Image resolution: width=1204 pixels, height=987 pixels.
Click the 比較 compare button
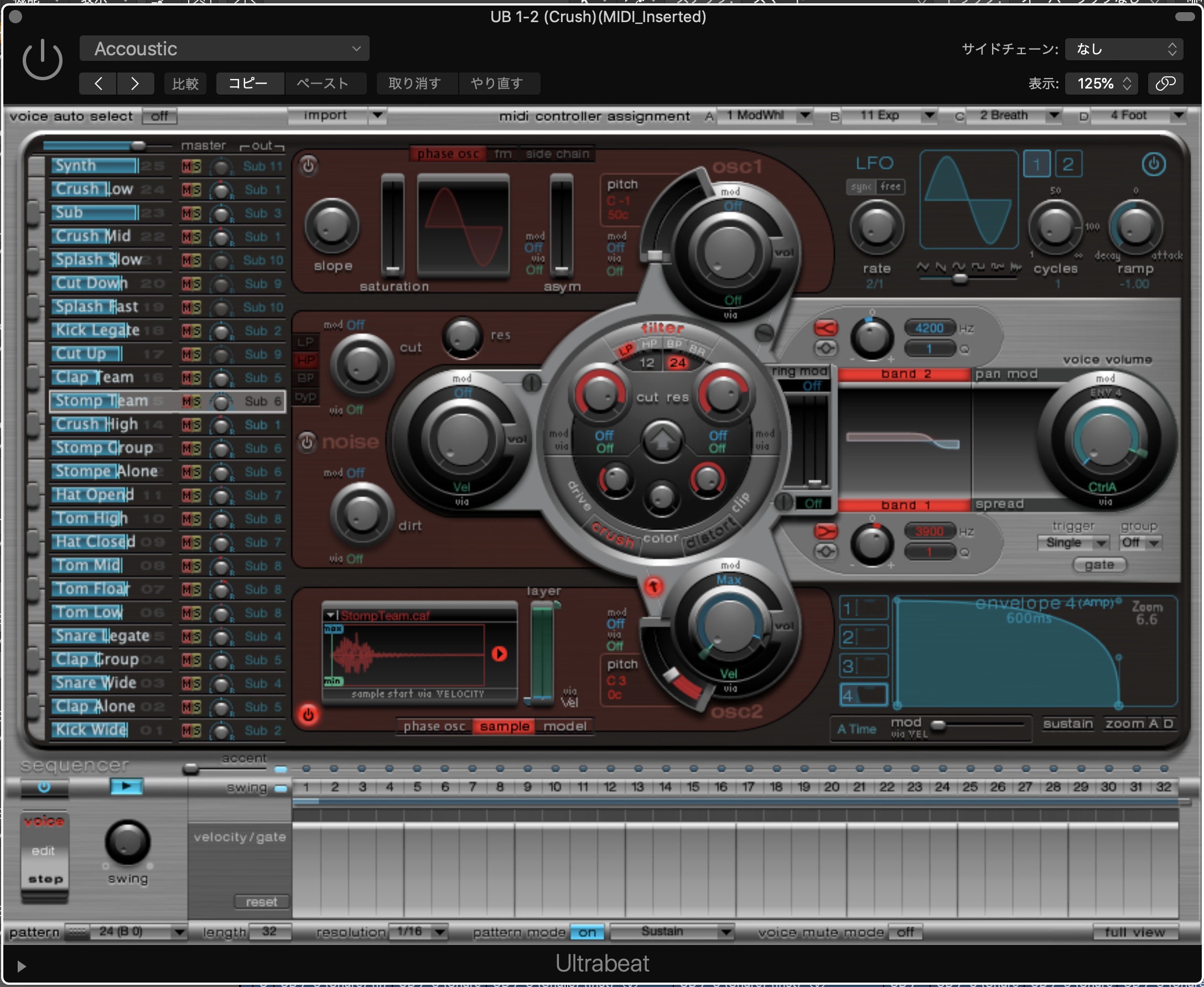click(x=185, y=84)
